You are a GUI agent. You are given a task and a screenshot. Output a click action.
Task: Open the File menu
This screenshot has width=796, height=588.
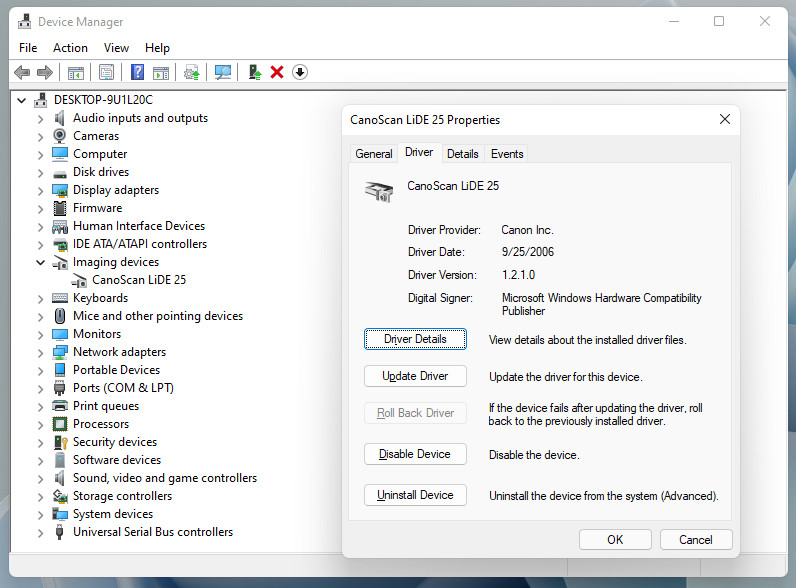pos(28,48)
